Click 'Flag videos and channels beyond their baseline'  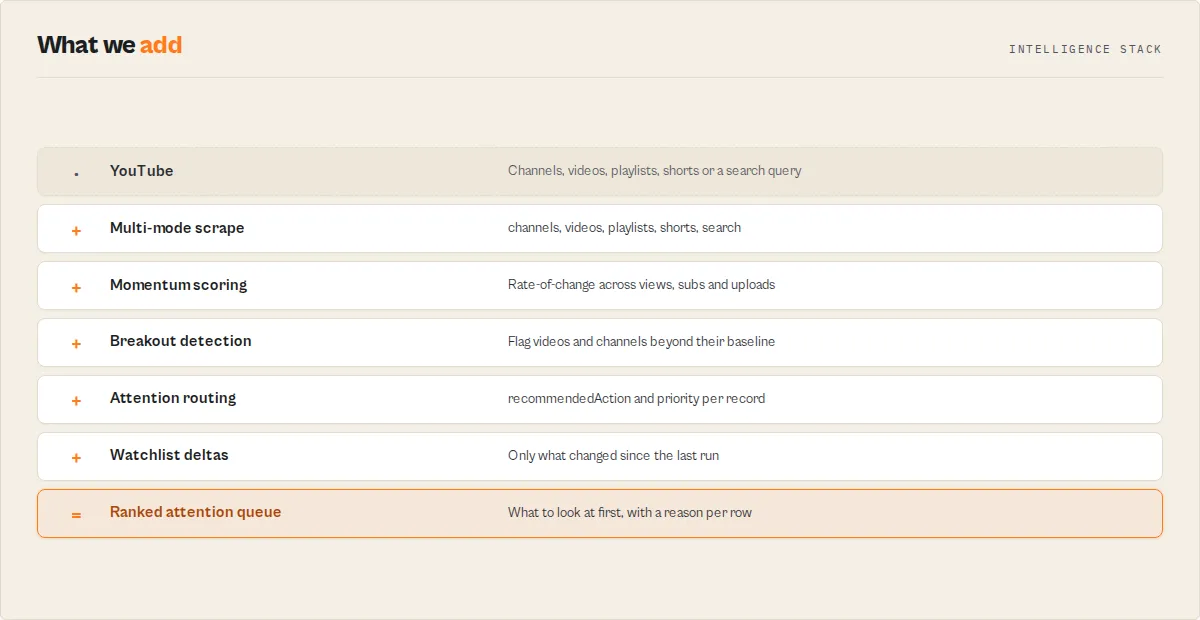tap(641, 342)
